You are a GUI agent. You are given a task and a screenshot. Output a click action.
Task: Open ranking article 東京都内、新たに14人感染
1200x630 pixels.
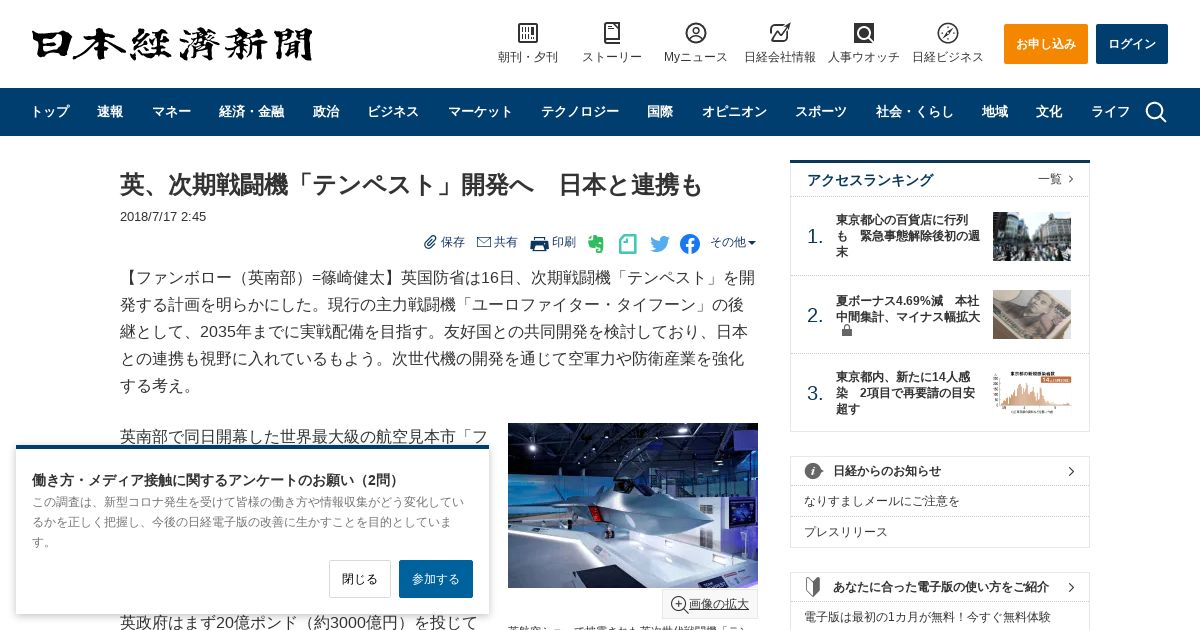tap(907, 393)
